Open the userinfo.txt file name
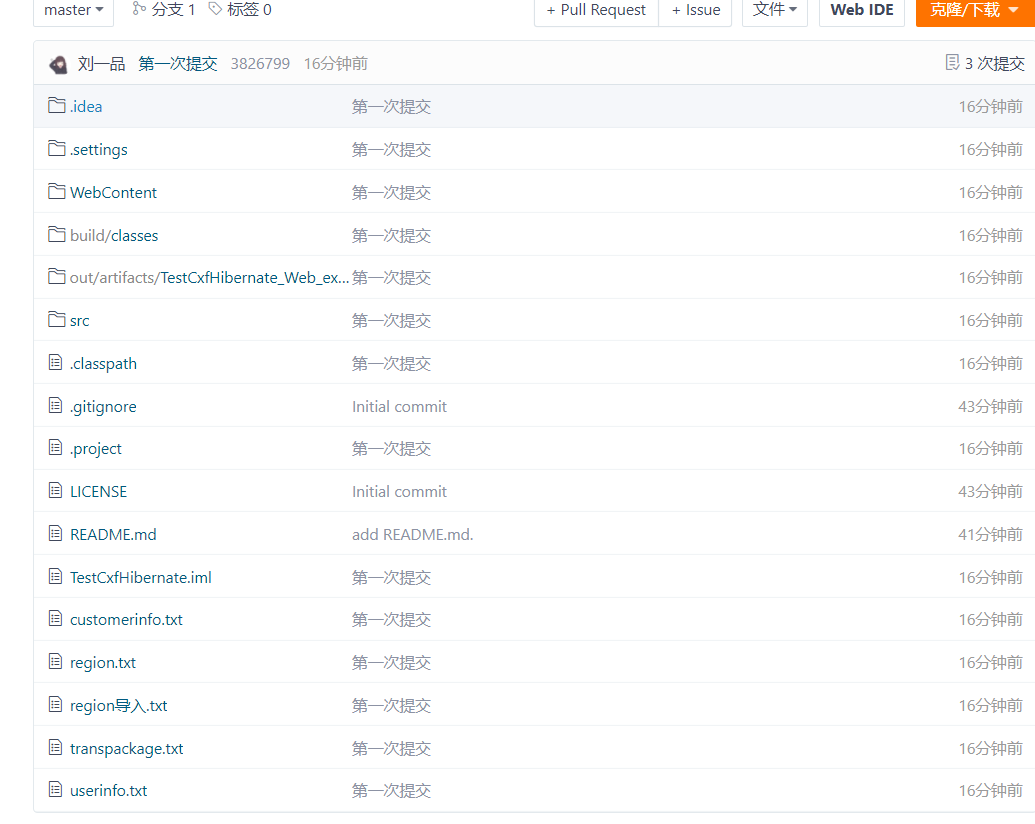The image size is (1035, 824). click(x=109, y=790)
